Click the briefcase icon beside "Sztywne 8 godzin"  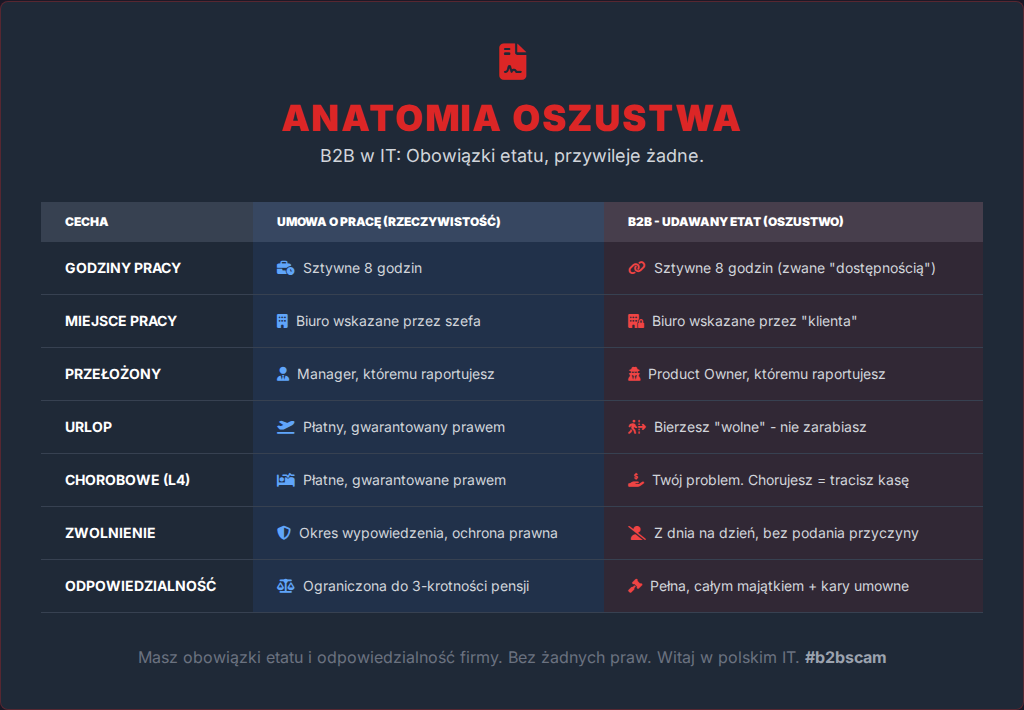pyautogui.click(x=286, y=268)
